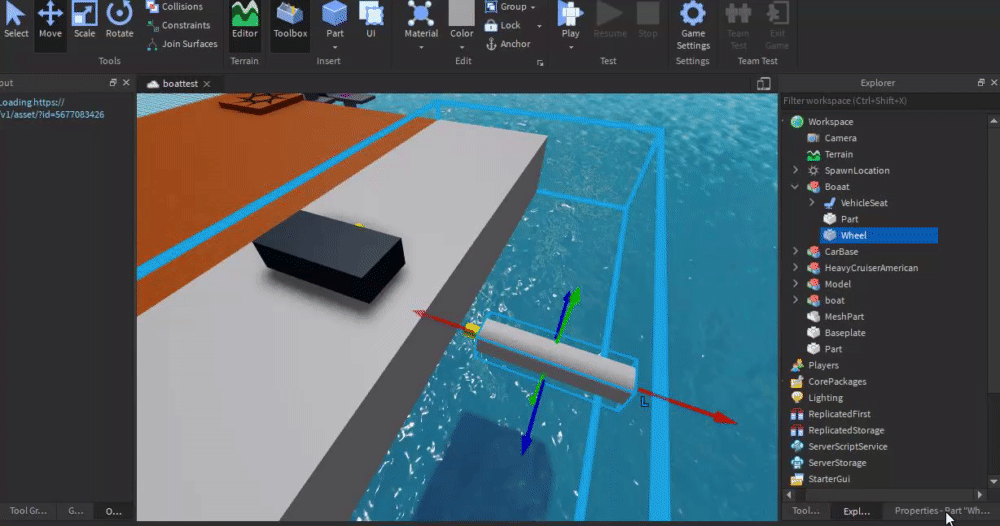Screen dimensions: 1000x526
Task: Expand the CarBase node
Action: click(x=795, y=251)
